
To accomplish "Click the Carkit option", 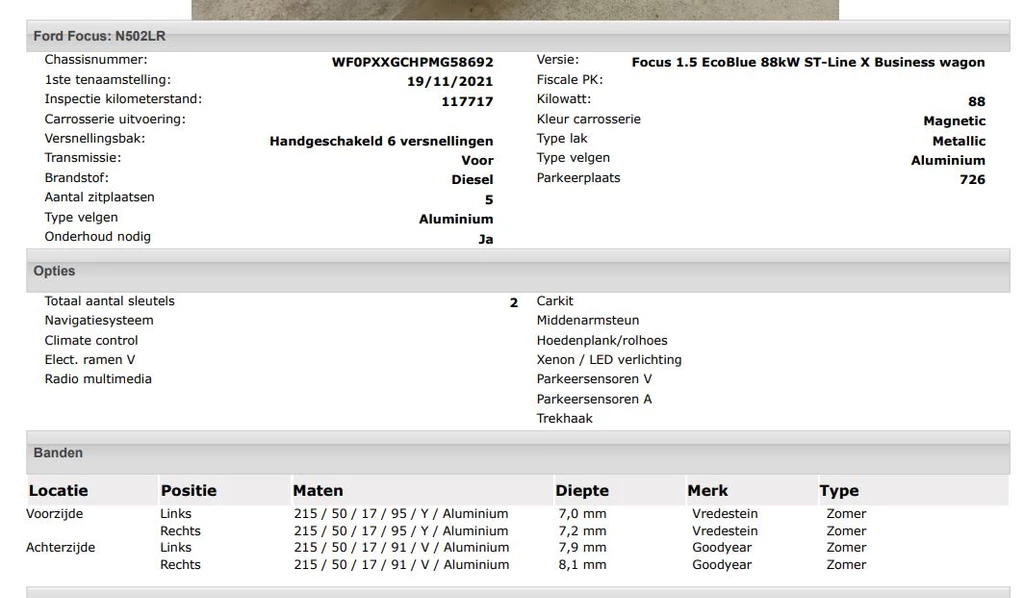I will (555, 301).
